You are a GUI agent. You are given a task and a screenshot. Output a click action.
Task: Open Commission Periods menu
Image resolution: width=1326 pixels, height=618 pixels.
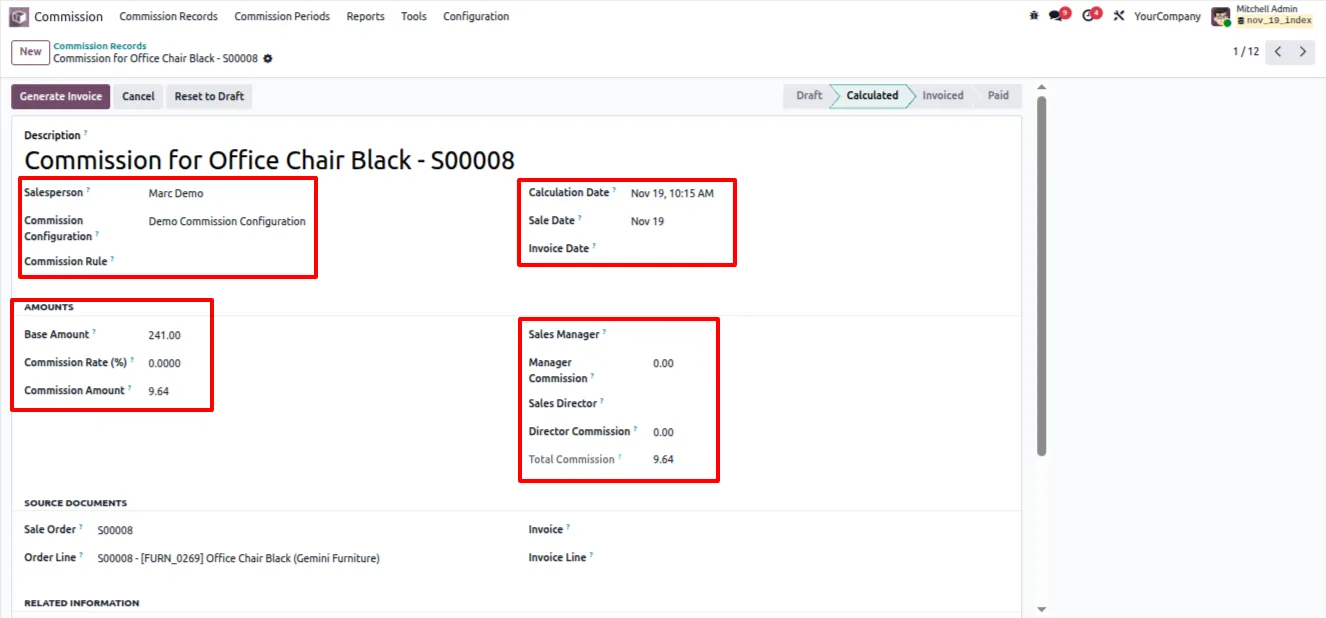pyautogui.click(x=282, y=17)
